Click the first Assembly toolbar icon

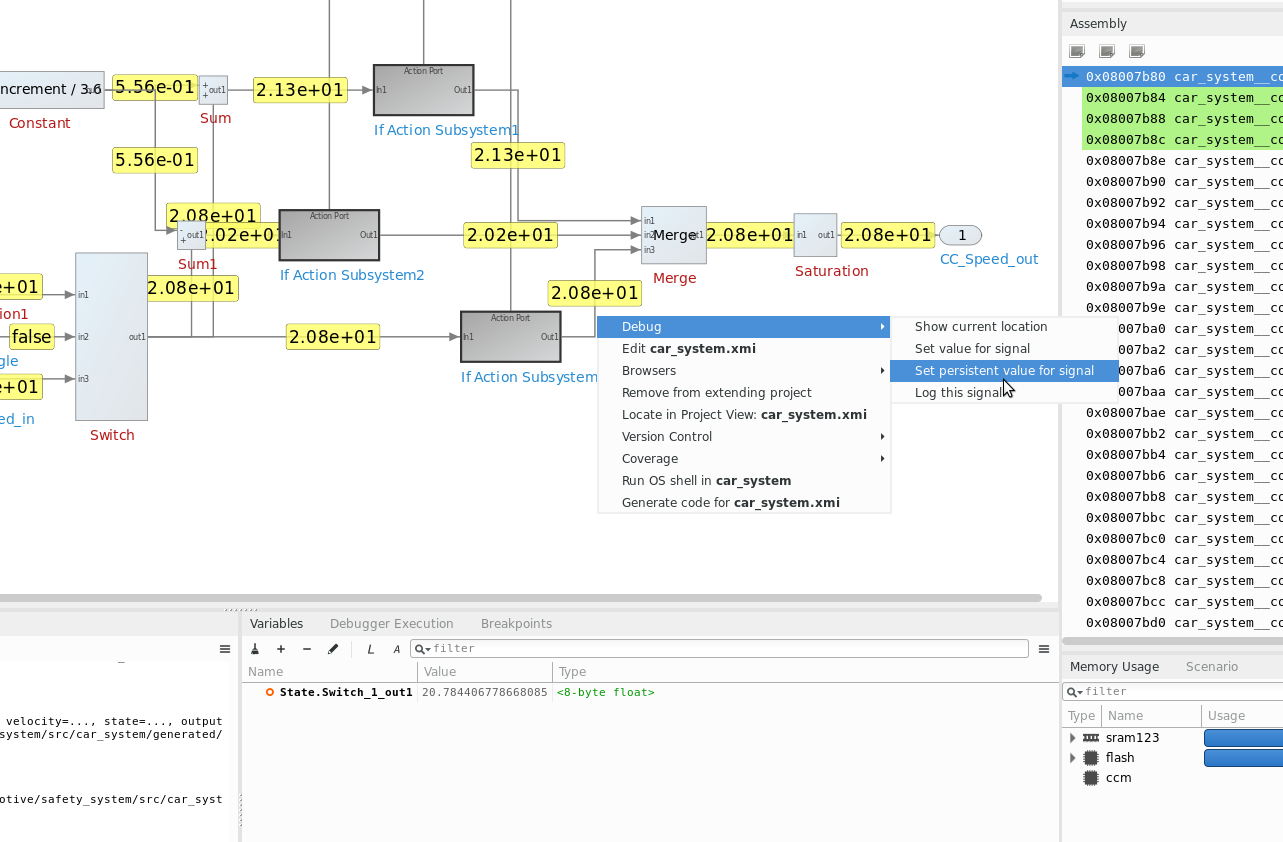pyautogui.click(x=1077, y=51)
